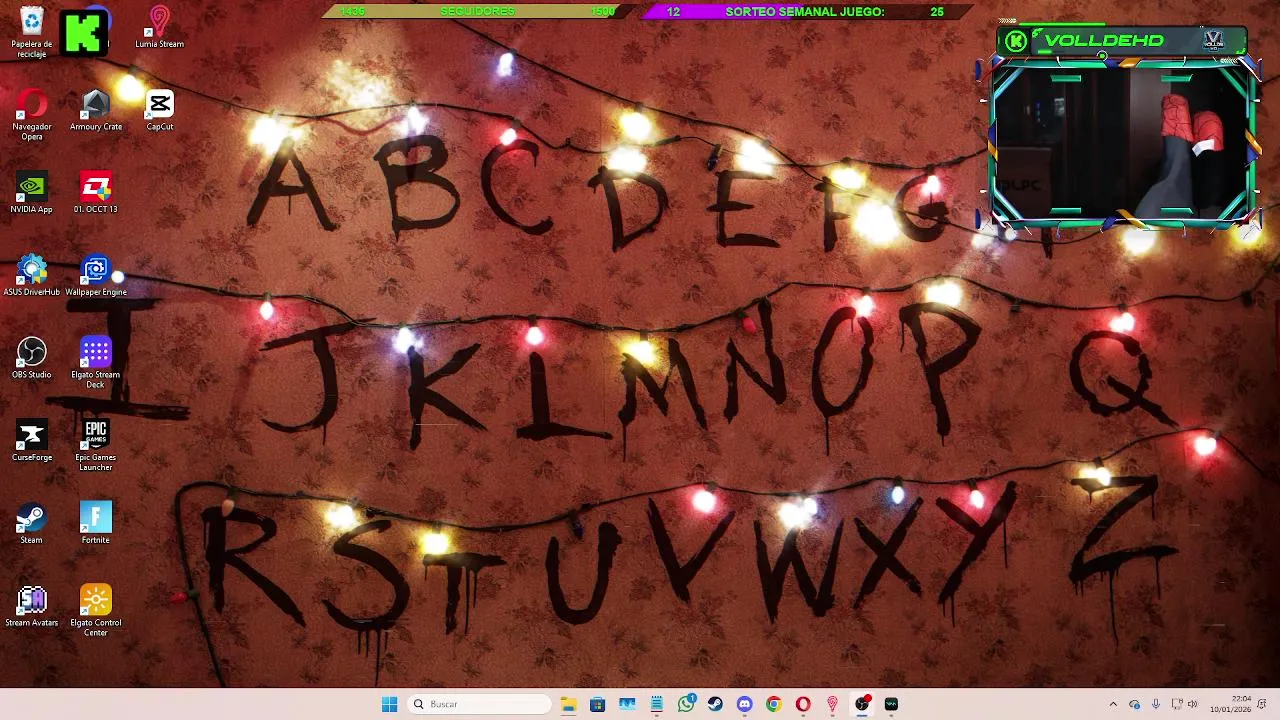The image size is (1280, 720).
Task: Open the Windows Start menu
Action: 389,704
